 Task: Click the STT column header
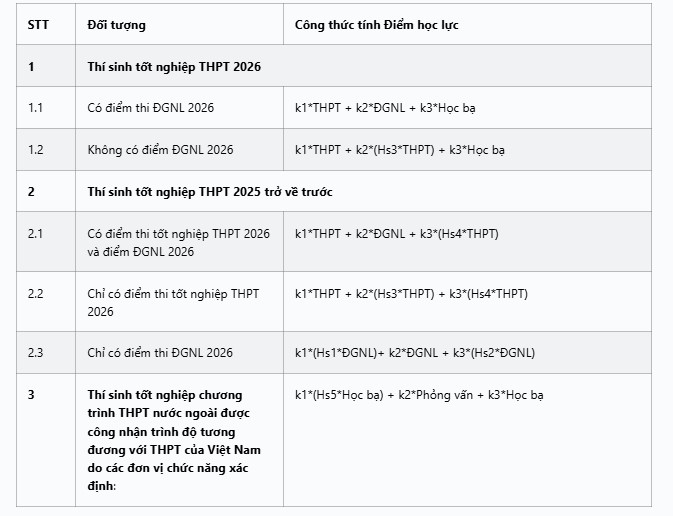click(x=38, y=25)
